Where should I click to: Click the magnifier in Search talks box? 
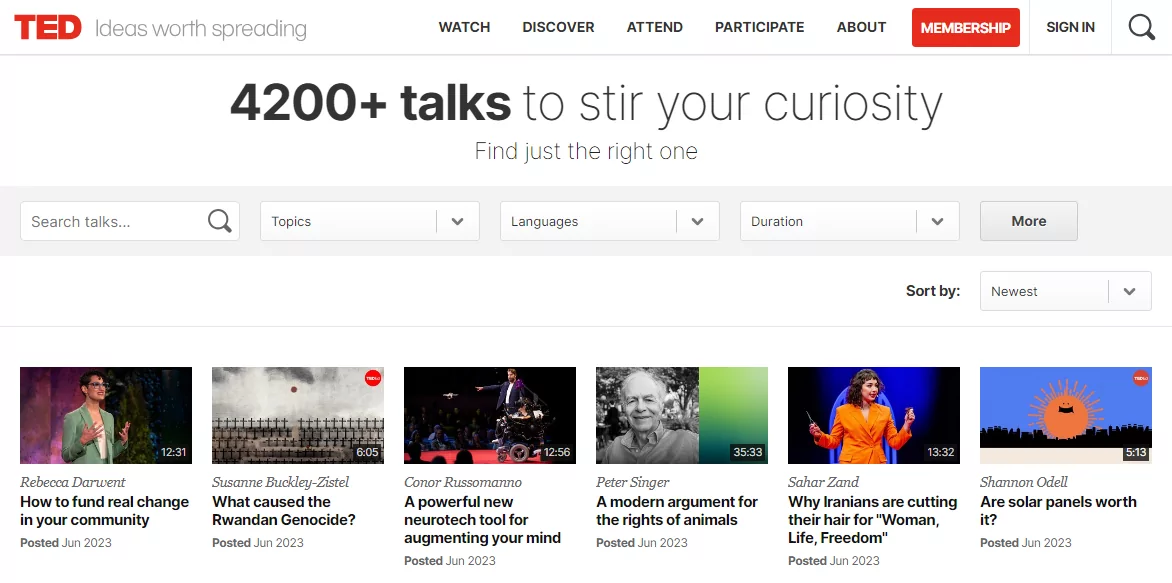[219, 221]
